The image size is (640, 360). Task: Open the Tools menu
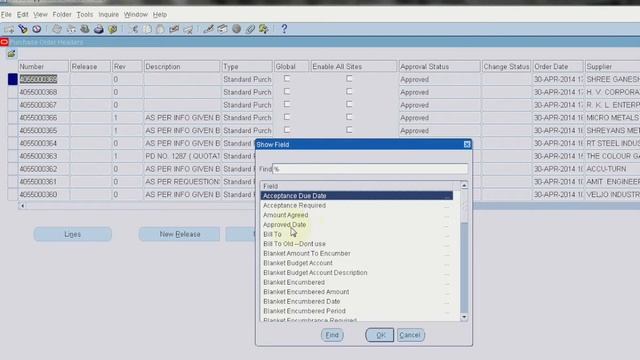(x=85, y=15)
